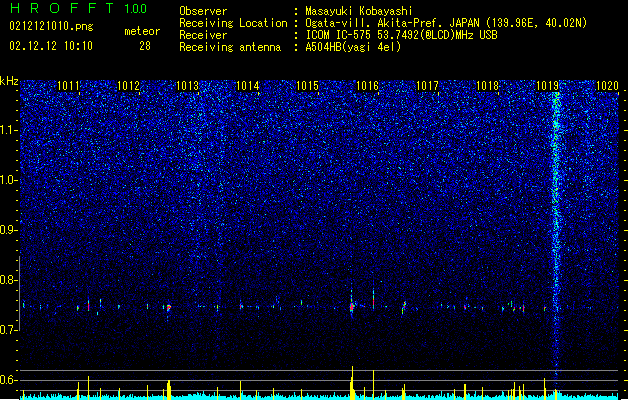Screen dimensions: 629x400
Task: Click the meteor label
Action: point(142,31)
